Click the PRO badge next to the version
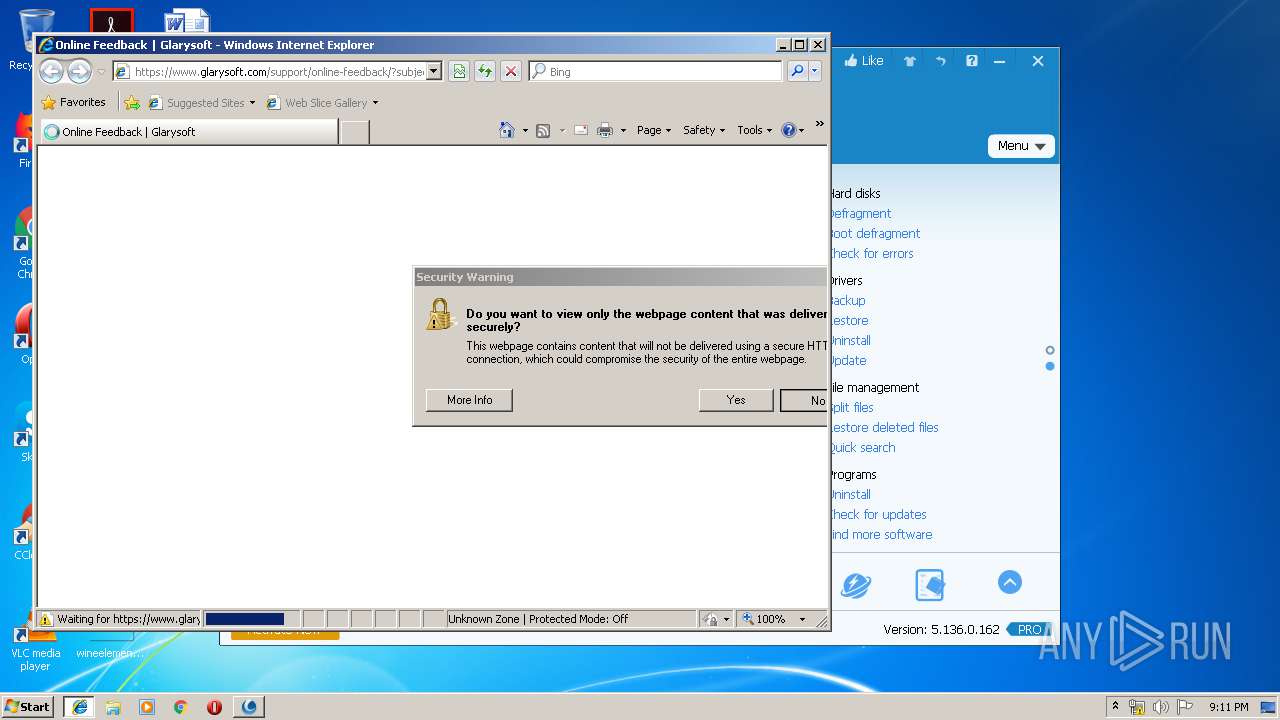 [1029, 630]
